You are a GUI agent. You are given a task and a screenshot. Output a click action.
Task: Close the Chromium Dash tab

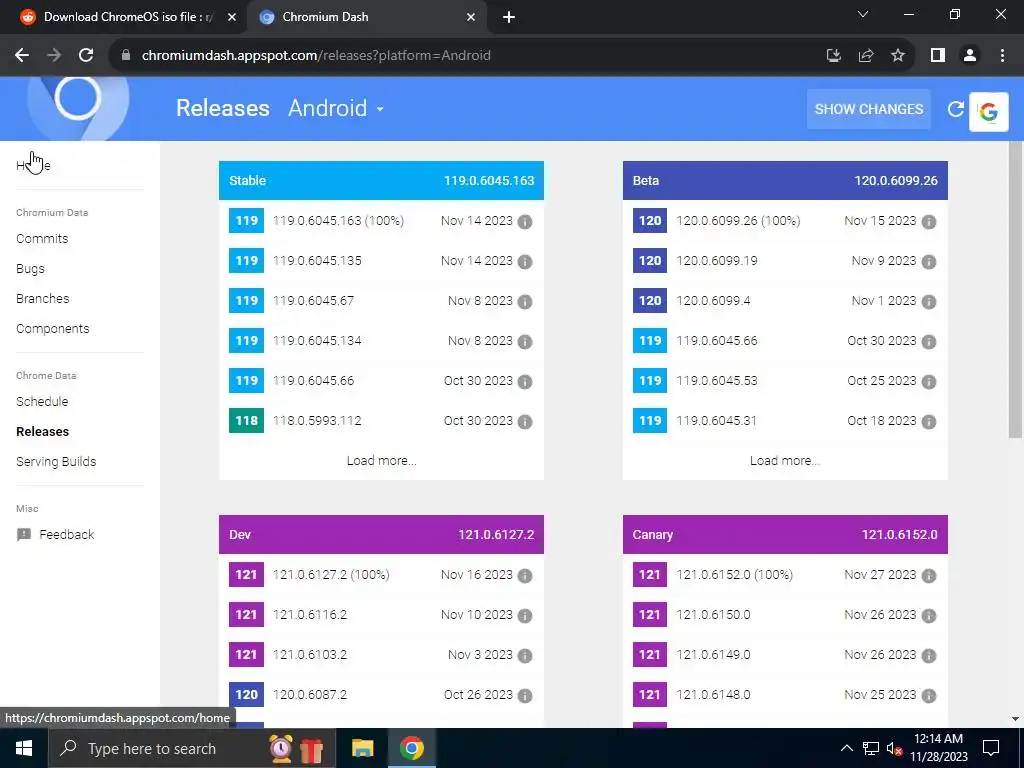click(x=471, y=17)
